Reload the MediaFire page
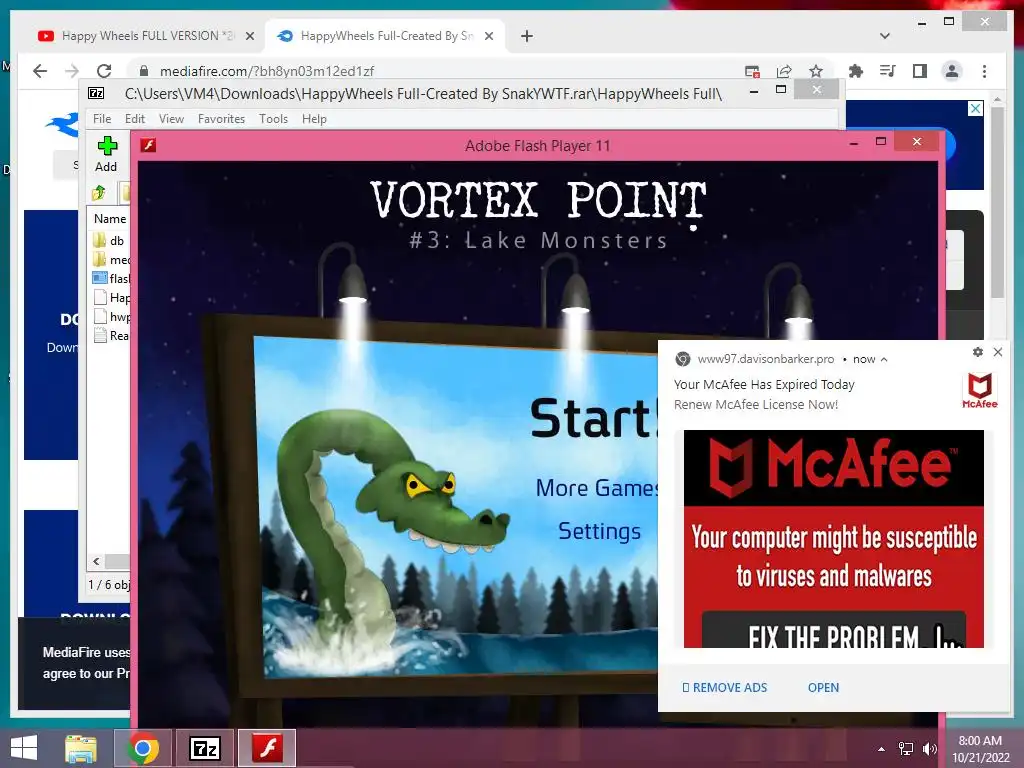The height and width of the screenshot is (768, 1024). pos(104,71)
